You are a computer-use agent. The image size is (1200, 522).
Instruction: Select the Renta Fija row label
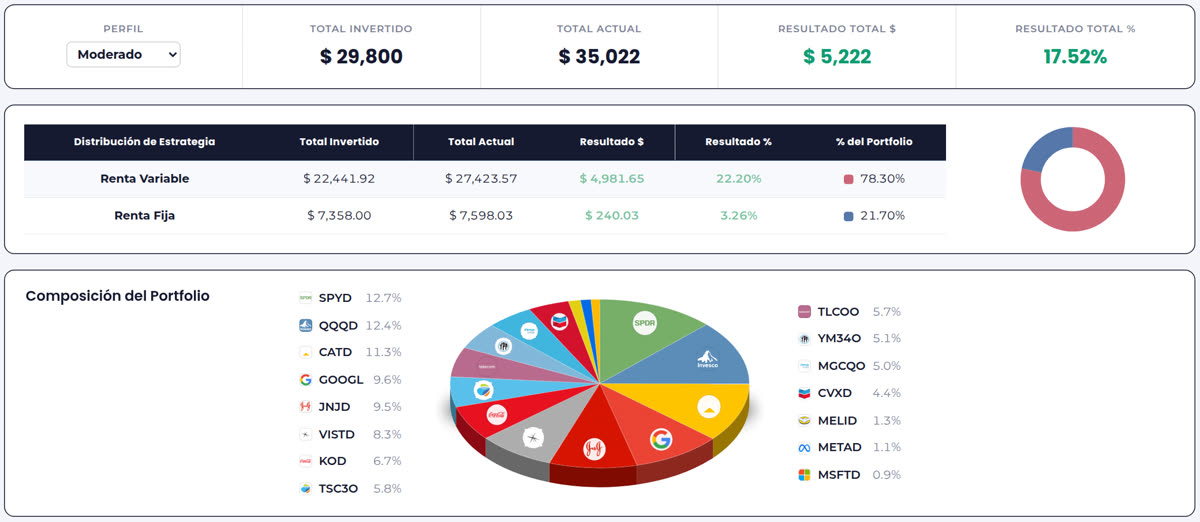tap(145, 216)
